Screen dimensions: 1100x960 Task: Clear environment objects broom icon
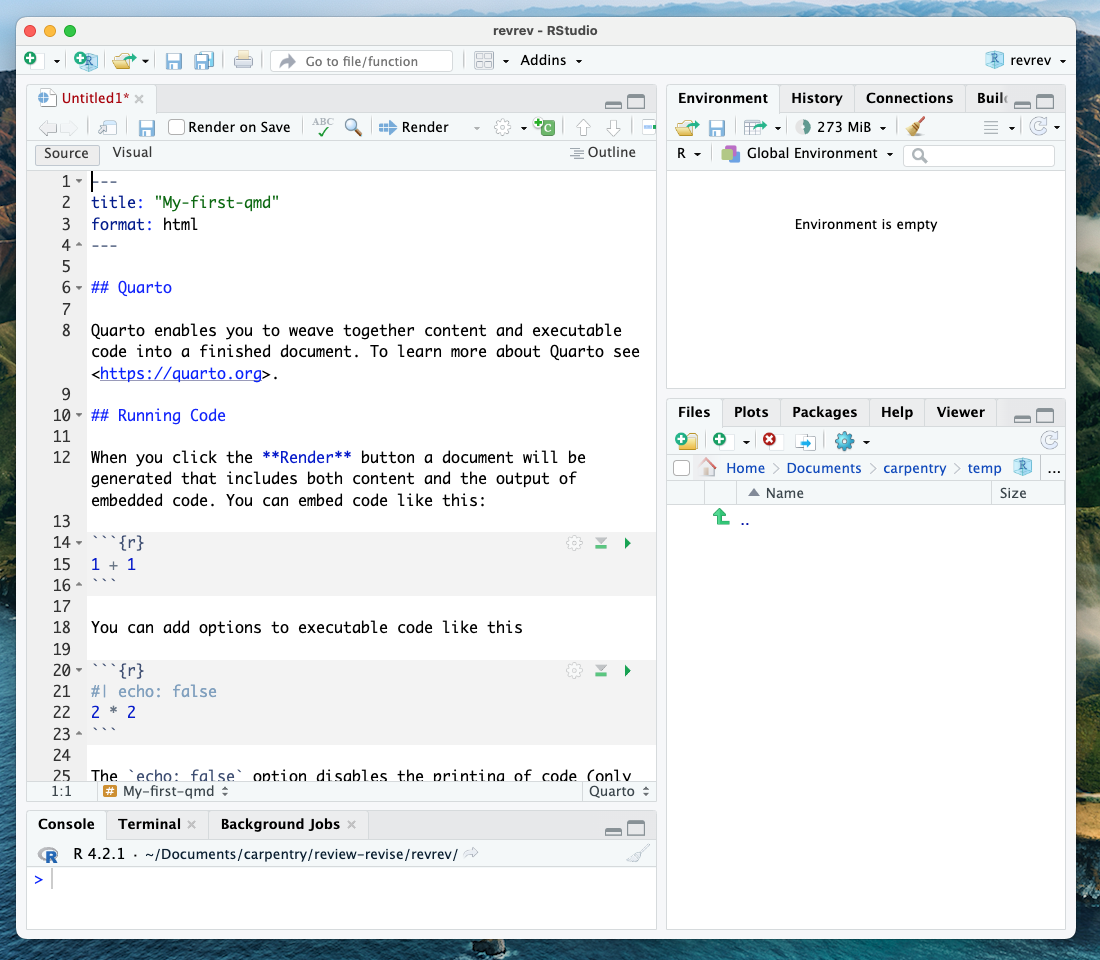[915, 126]
